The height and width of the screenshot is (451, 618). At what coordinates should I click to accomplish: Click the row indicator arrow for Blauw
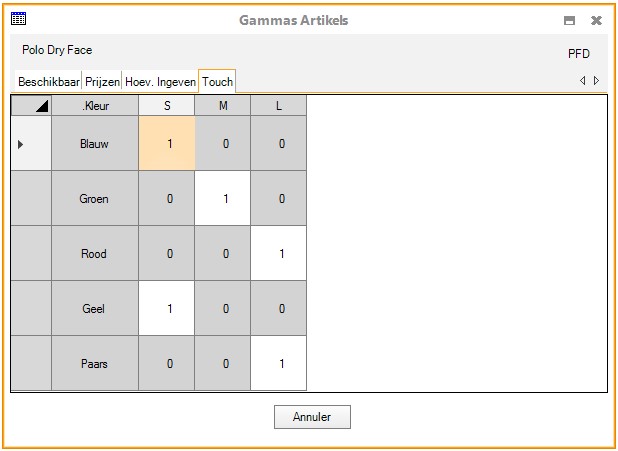click(x=22, y=144)
